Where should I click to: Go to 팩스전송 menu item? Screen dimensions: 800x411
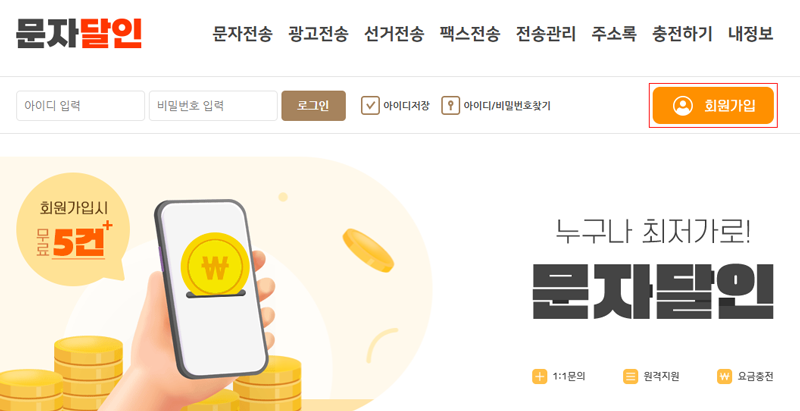pyautogui.click(x=470, y=34)
